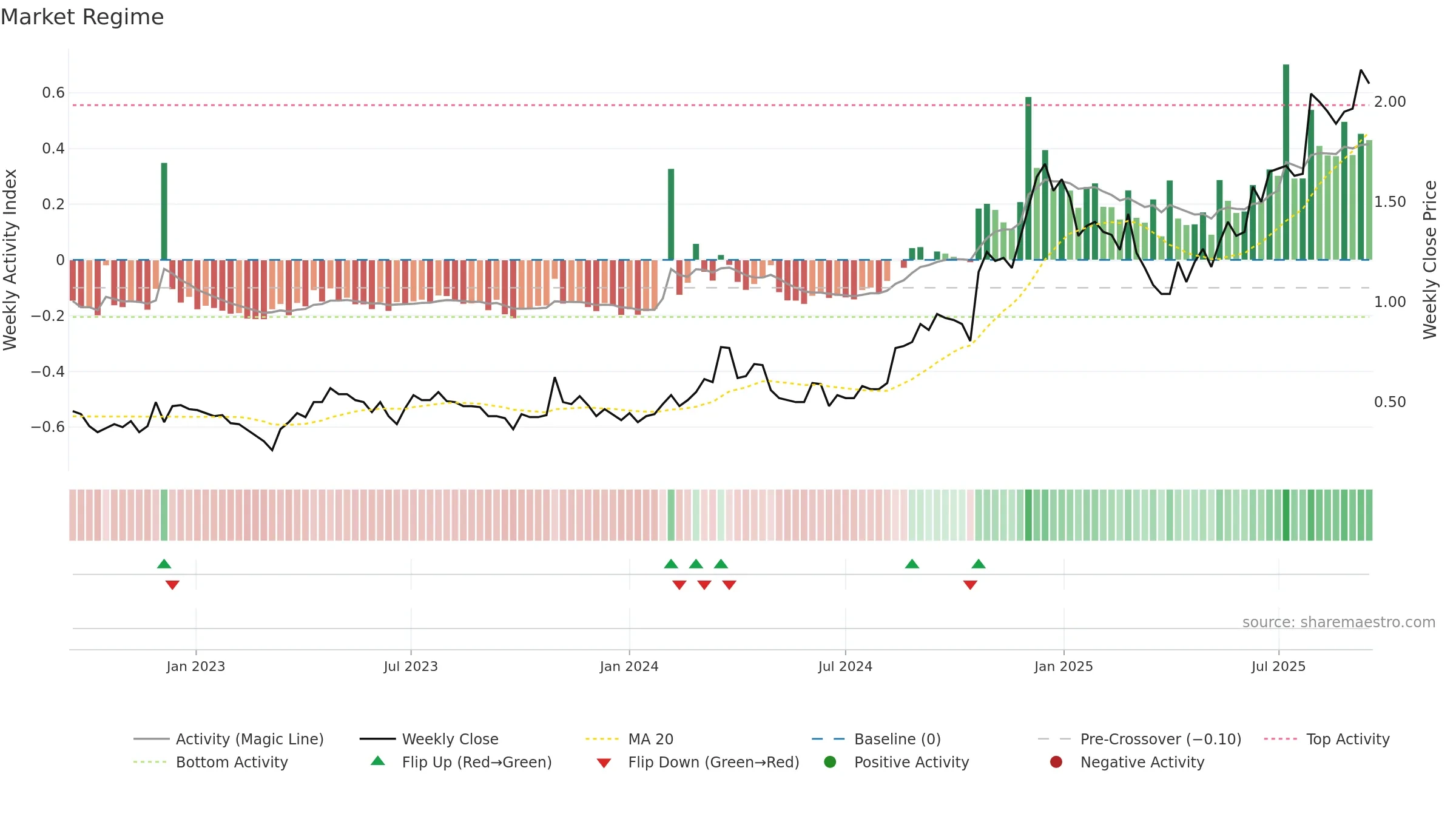The height and width of the screenshot is (819, 1456).
Task: Toggle Flip Down (Green→Red) legend entry
Action: [x=698, y=762]
